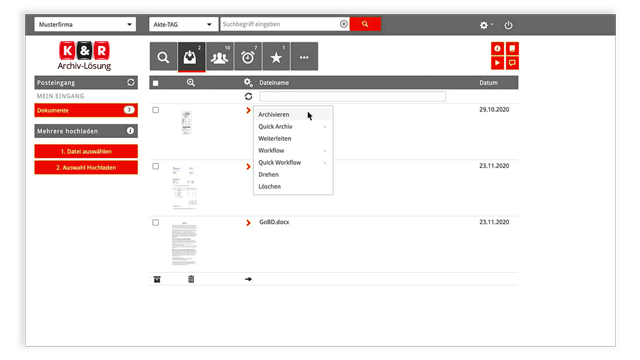Open the GoBD.docx thumbnail preview

(184, 244)
